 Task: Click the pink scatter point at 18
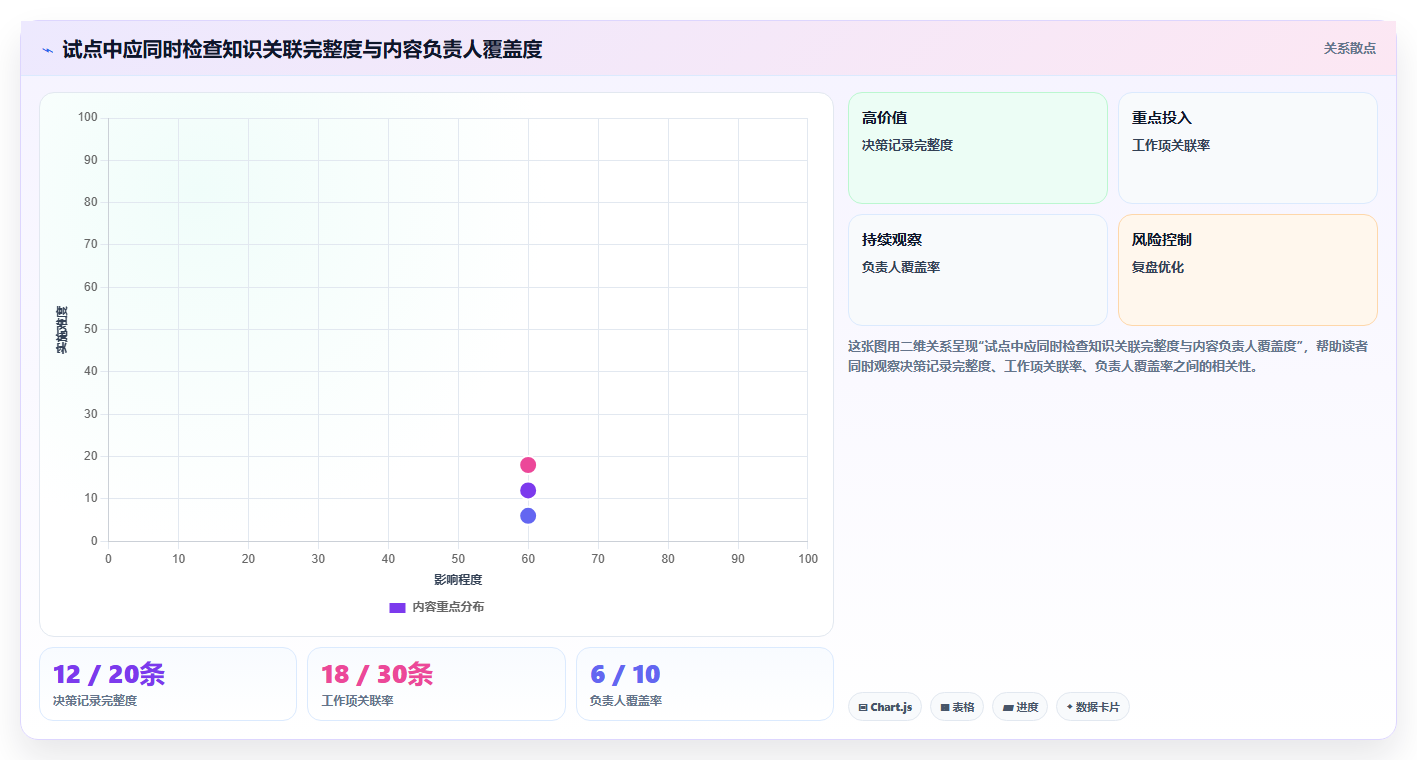click(x=528, y=465)
